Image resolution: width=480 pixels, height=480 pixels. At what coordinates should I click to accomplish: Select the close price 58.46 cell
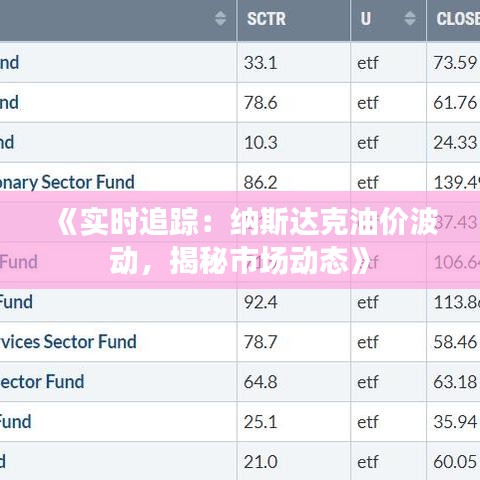454,342
